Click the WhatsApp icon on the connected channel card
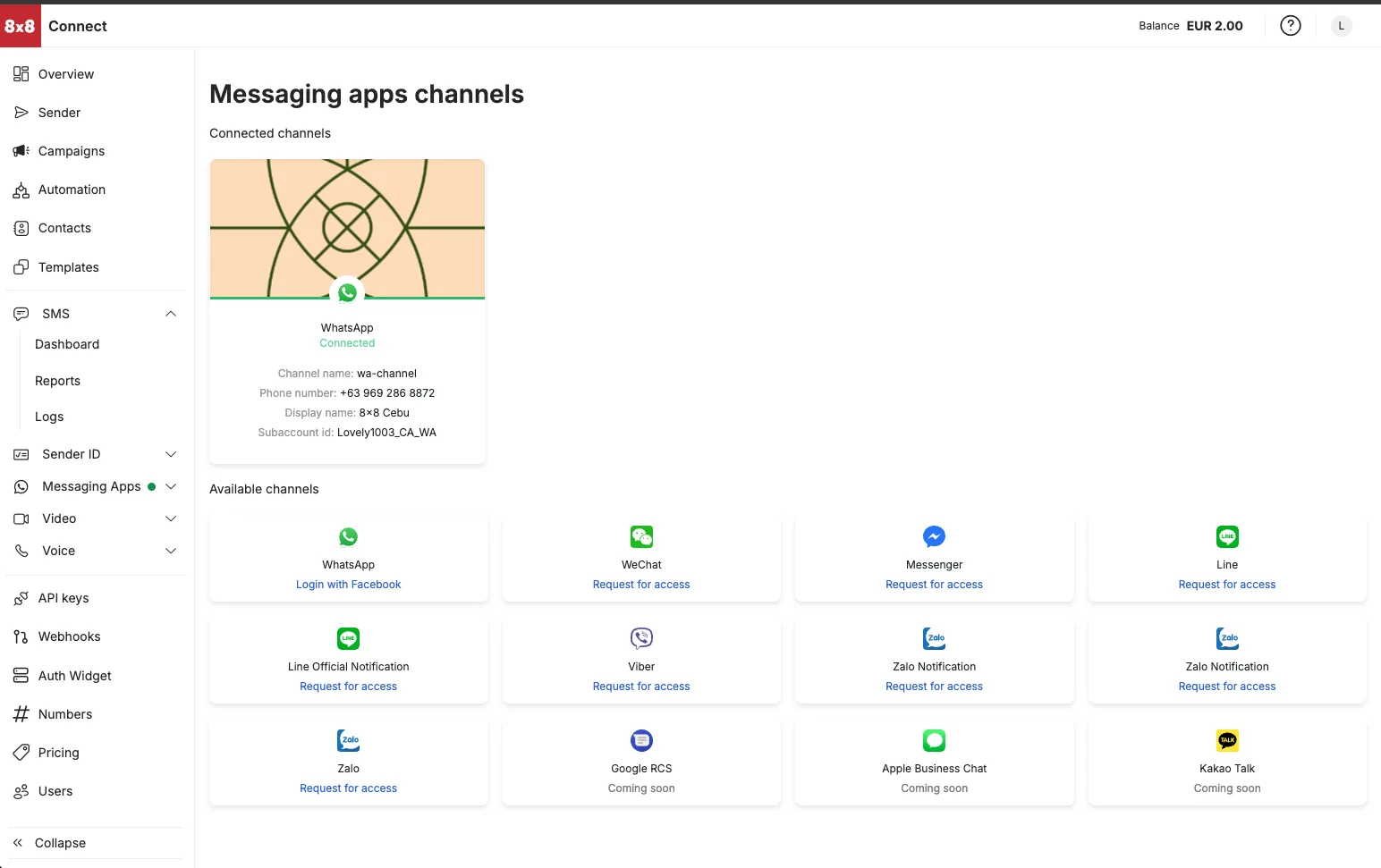The height and width of the screenshot is (868, 1381). coord(347,292)
